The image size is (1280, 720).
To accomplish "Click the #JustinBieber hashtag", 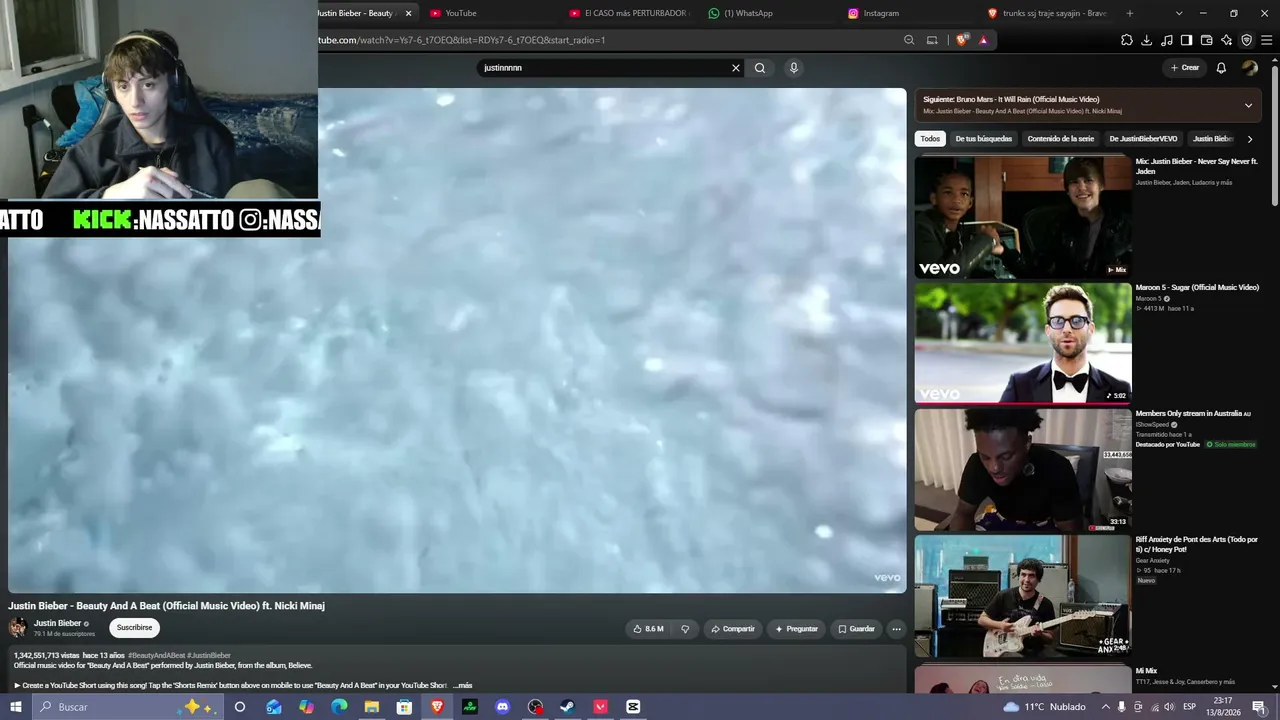I will [x=209, y=655].
